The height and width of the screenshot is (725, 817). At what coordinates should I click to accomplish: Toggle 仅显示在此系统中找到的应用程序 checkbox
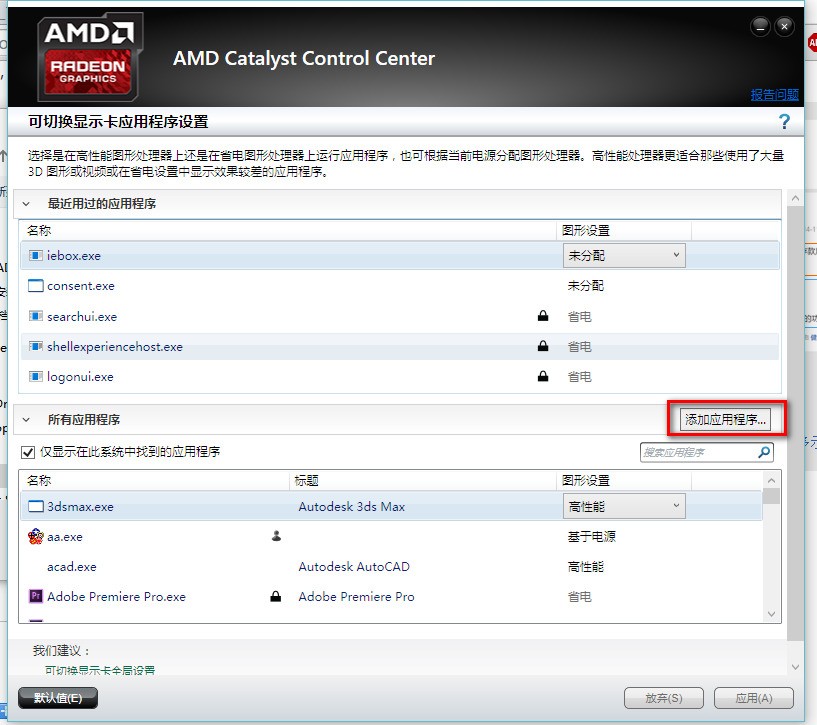pyautogui.click(x=28, y=452)
